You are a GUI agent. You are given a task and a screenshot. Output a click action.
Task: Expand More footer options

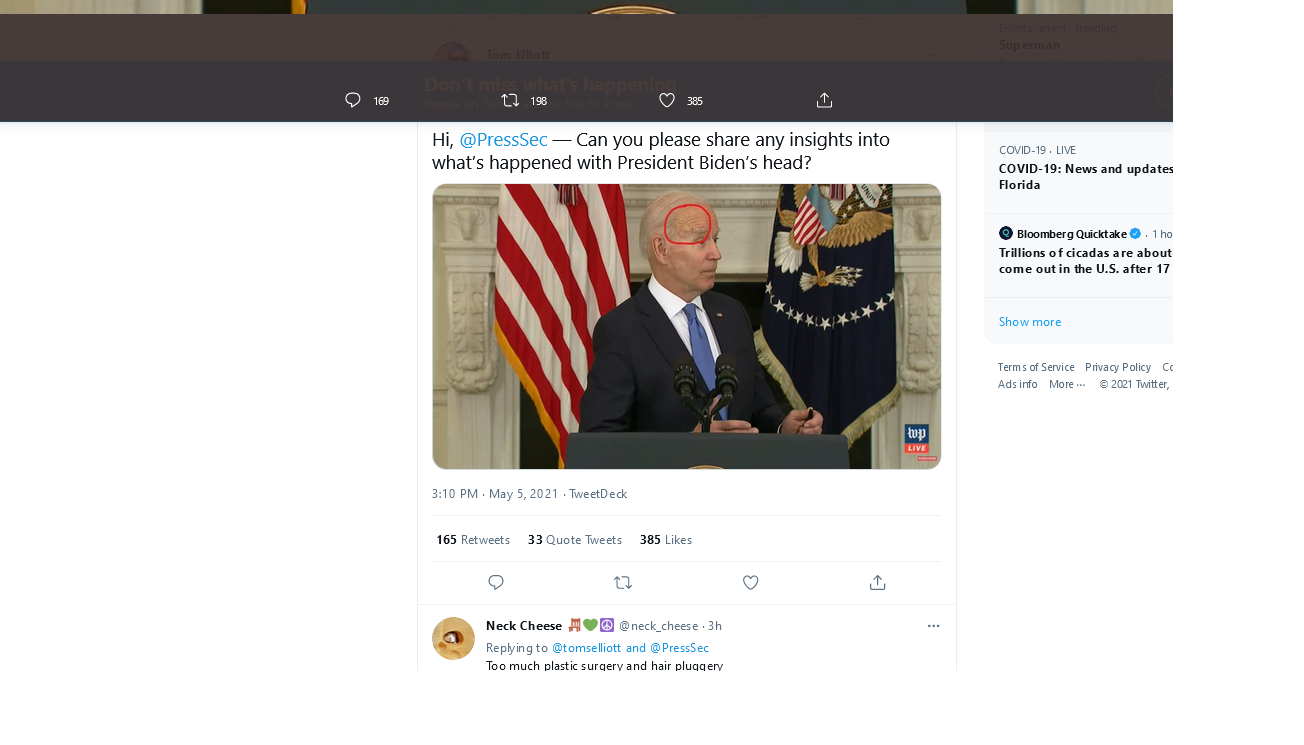point(1067,385)
